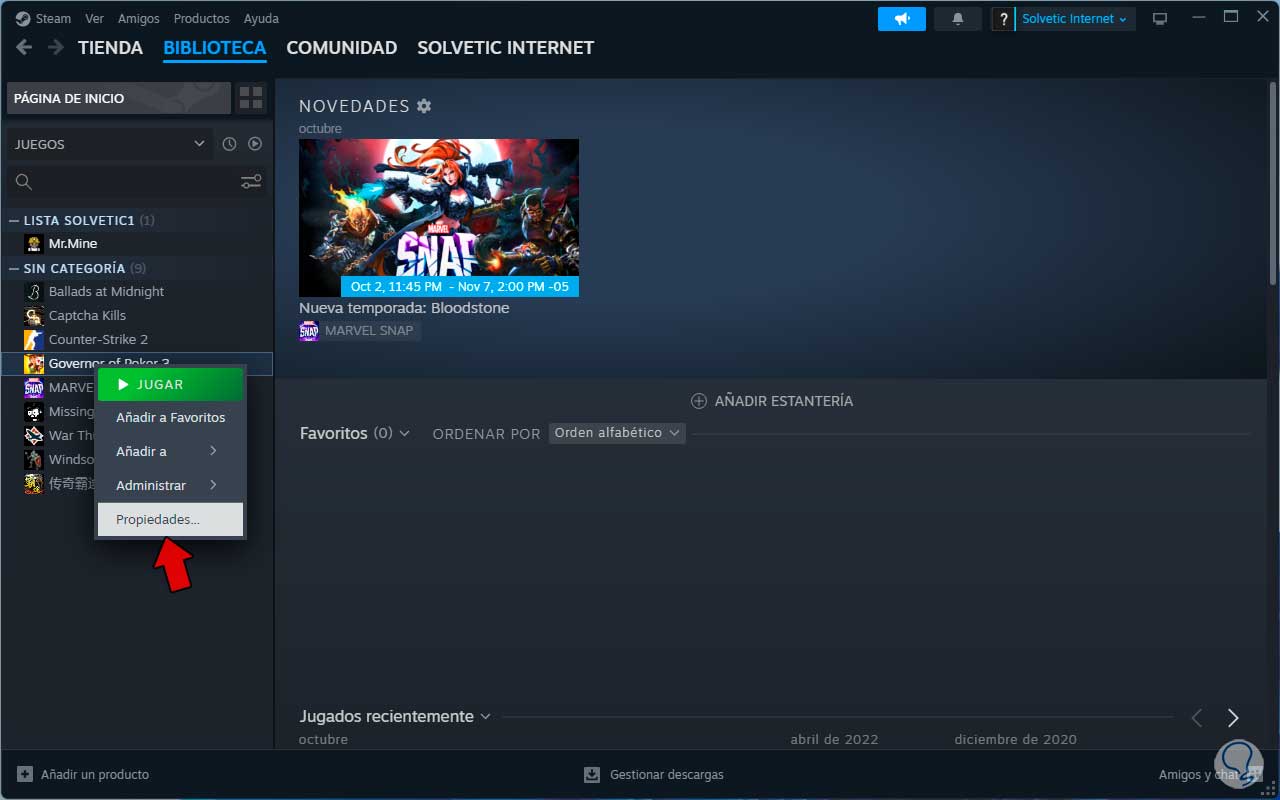
Task: Switch library to grid collections view
Action: click(251, 98)
